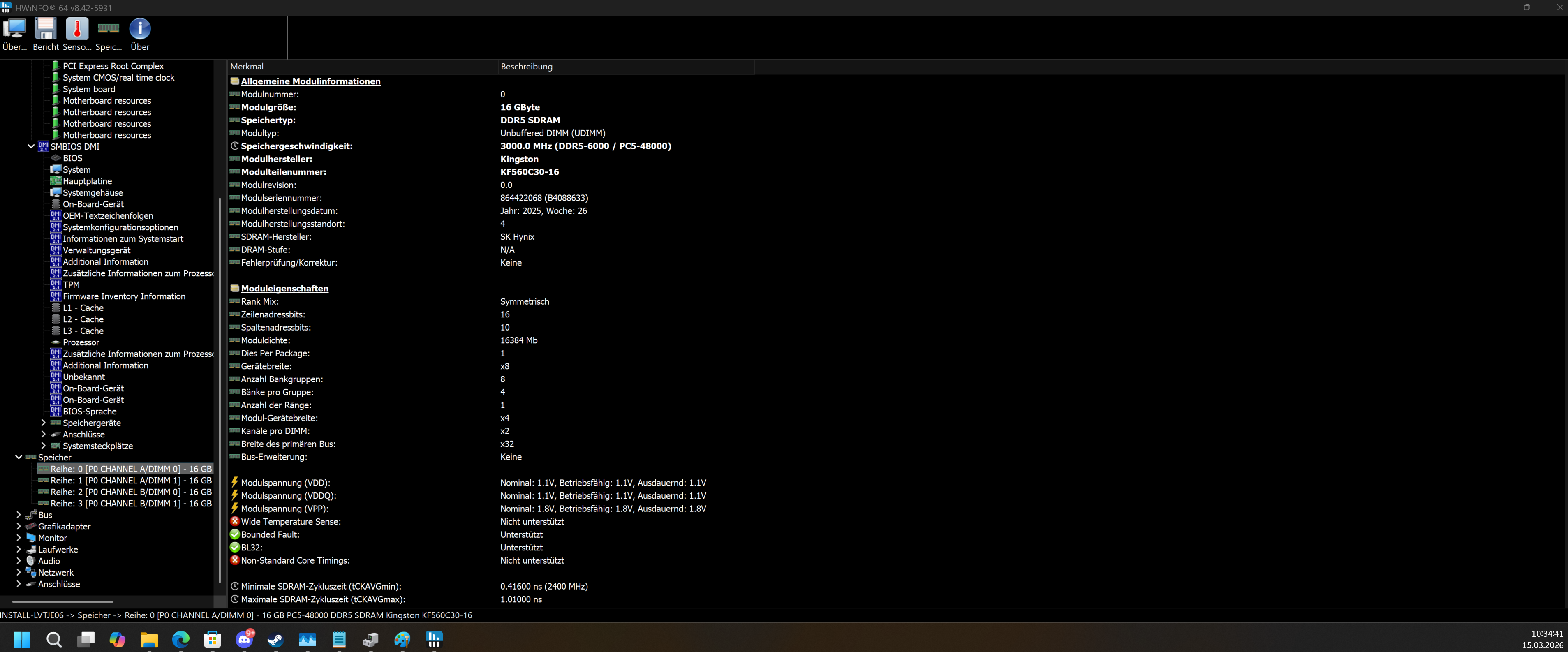Click the Allgemeine Modulinformationen section heading
Image resolution: width=1568 pixels, height=652 pixels.
pyautogui.click(x=310, y=81)
